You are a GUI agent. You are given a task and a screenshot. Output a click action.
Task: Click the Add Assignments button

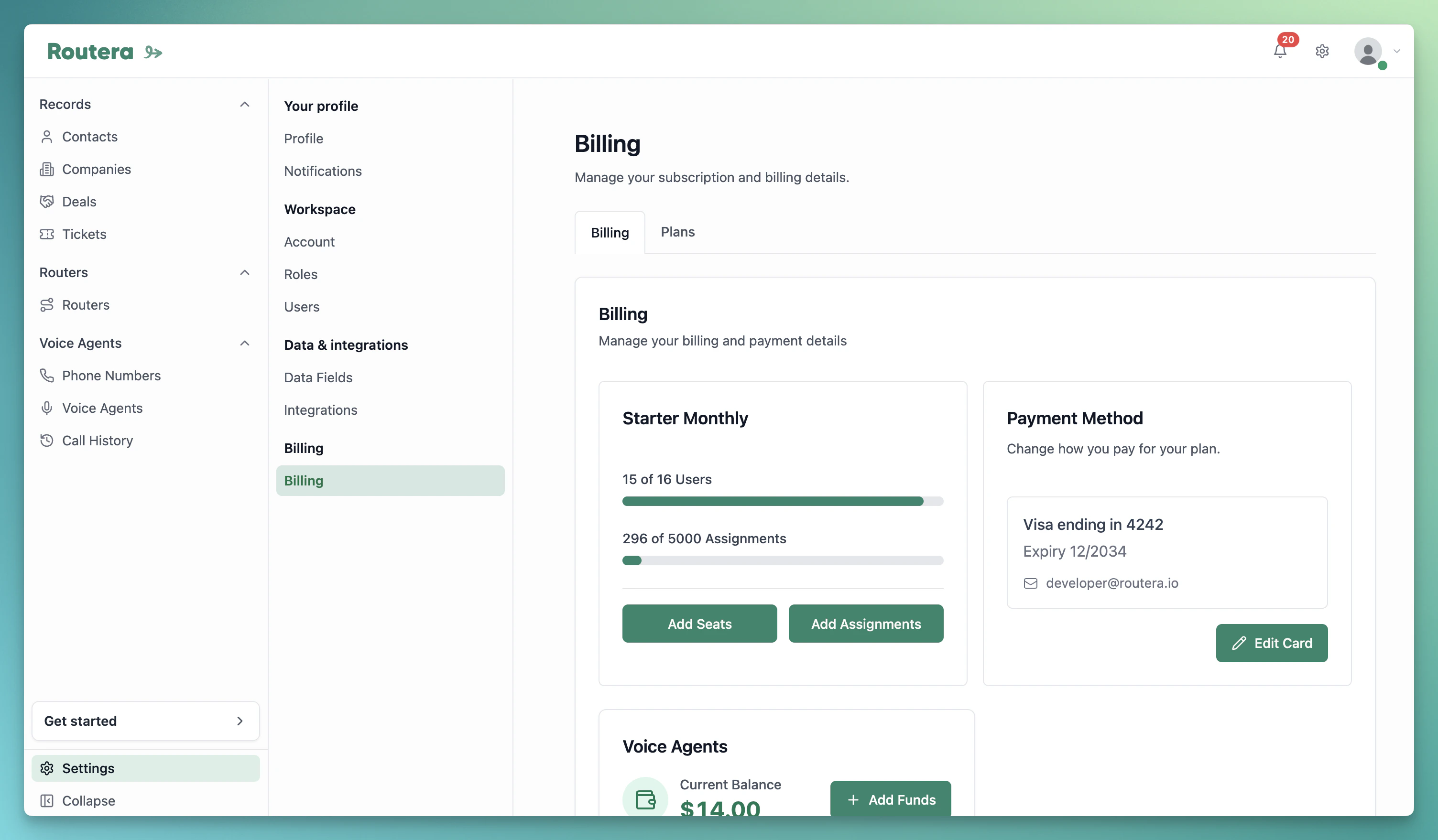tap(866, 624)
